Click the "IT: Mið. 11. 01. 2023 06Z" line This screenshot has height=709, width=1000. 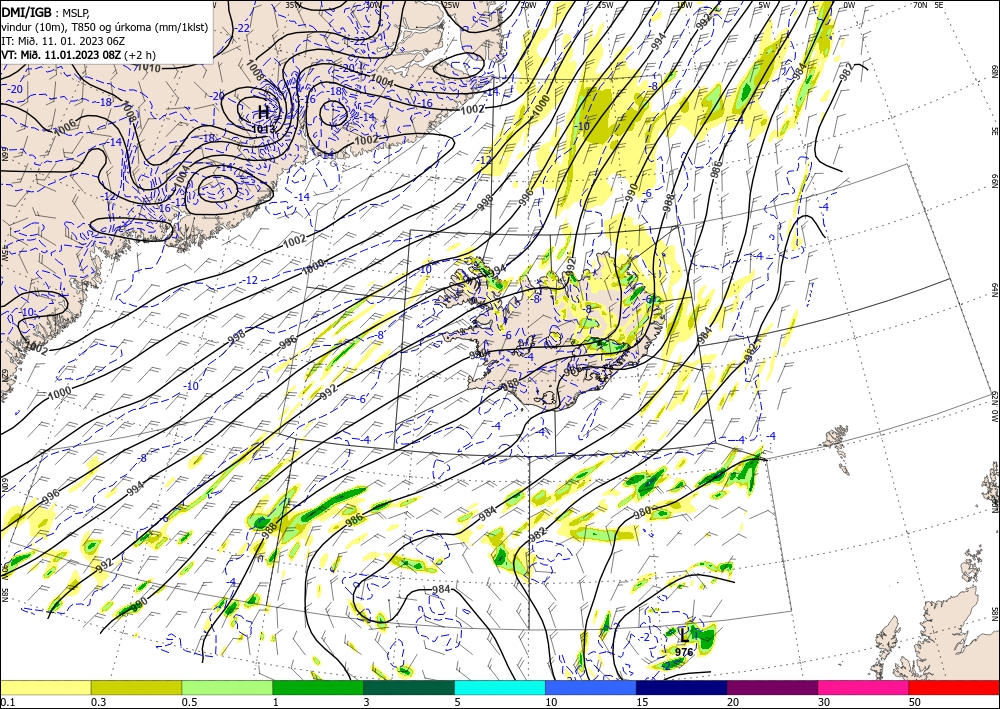click(63, 41)
